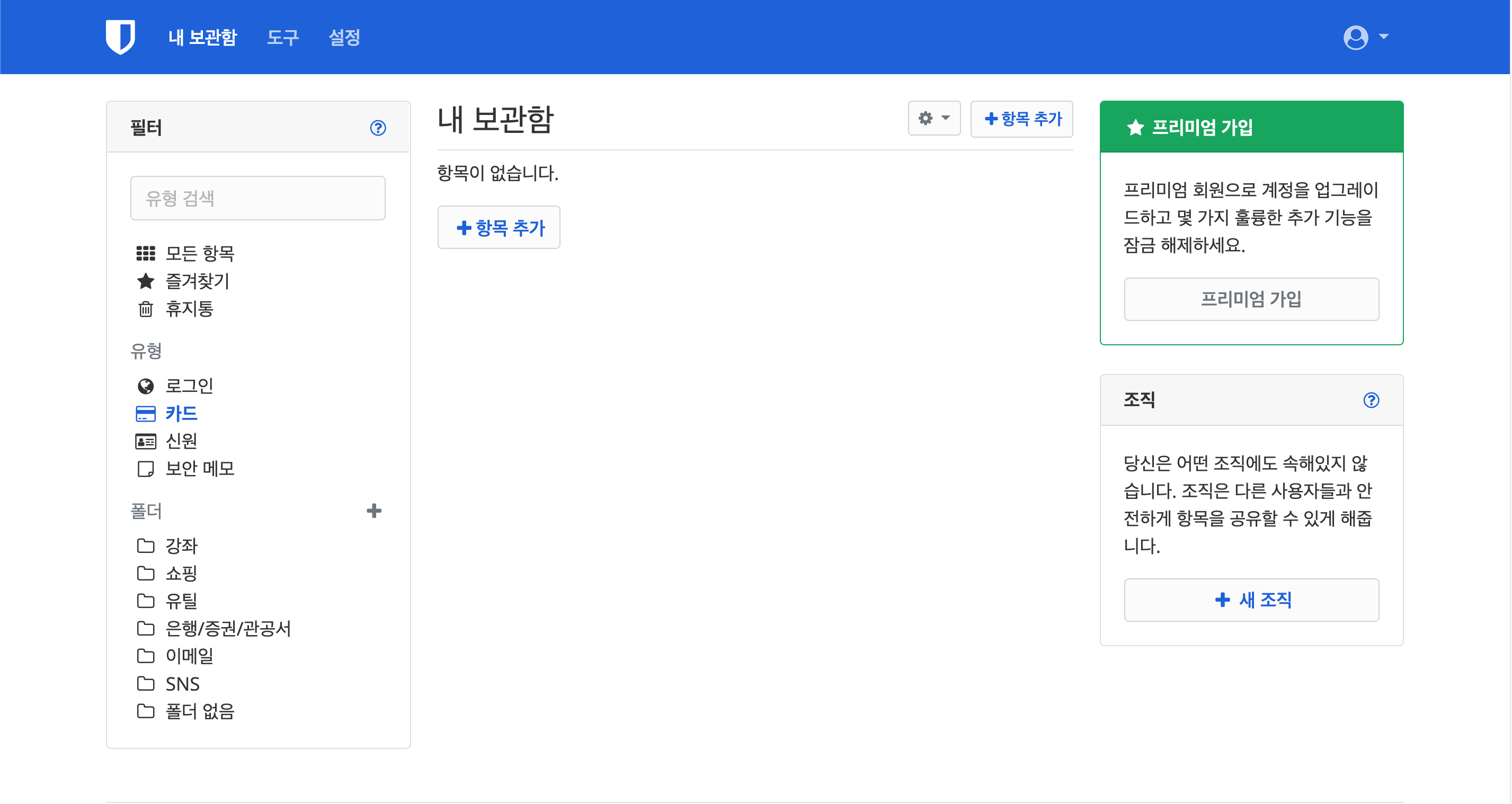Click the credit card icon for 카드
The image size is (1512, 804).
(x=146, y=414)
